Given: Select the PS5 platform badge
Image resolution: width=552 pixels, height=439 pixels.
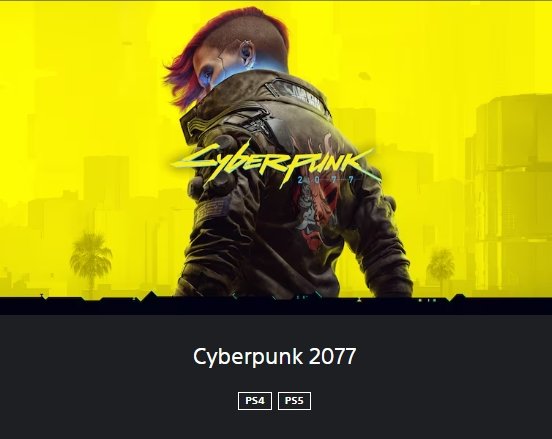Looking at the screenshot, I should [294, 401].
